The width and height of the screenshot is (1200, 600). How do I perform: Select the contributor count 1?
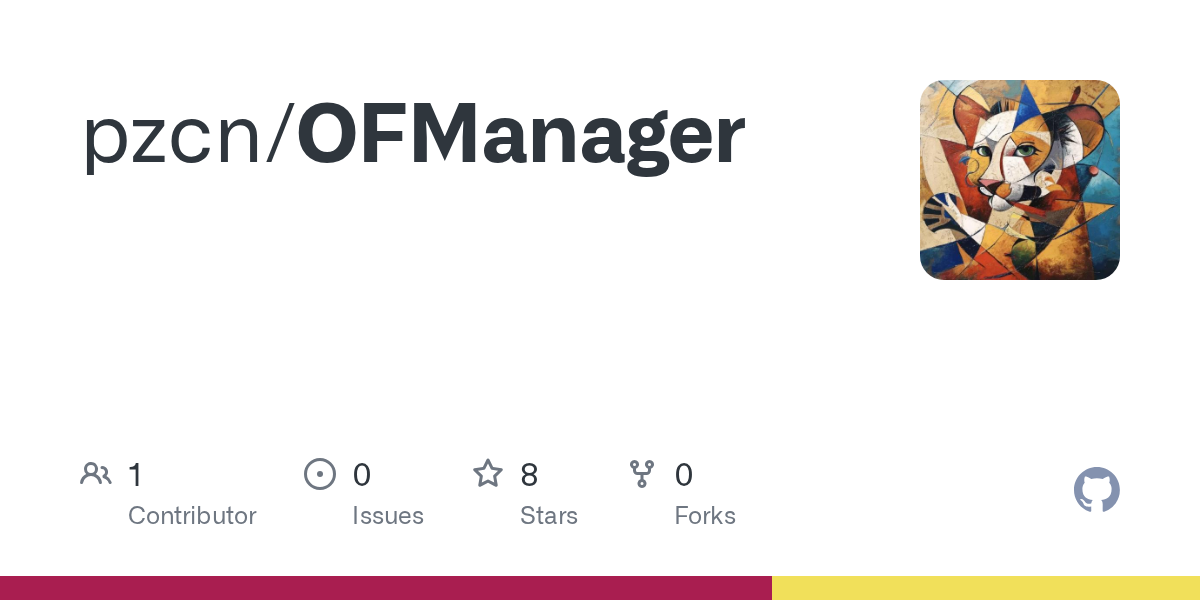click(135, 474)
